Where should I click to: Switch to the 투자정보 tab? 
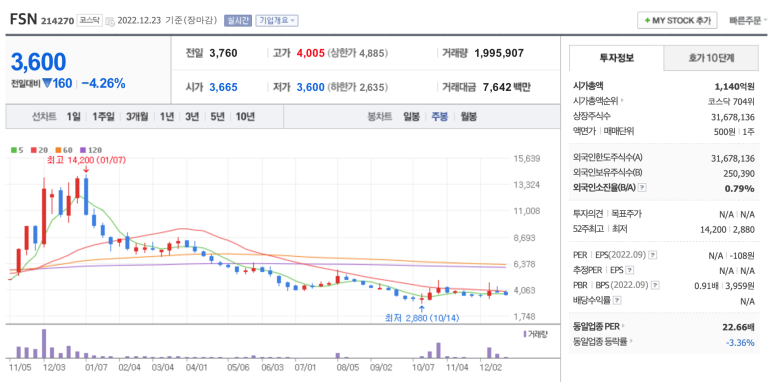pos(616,58)
